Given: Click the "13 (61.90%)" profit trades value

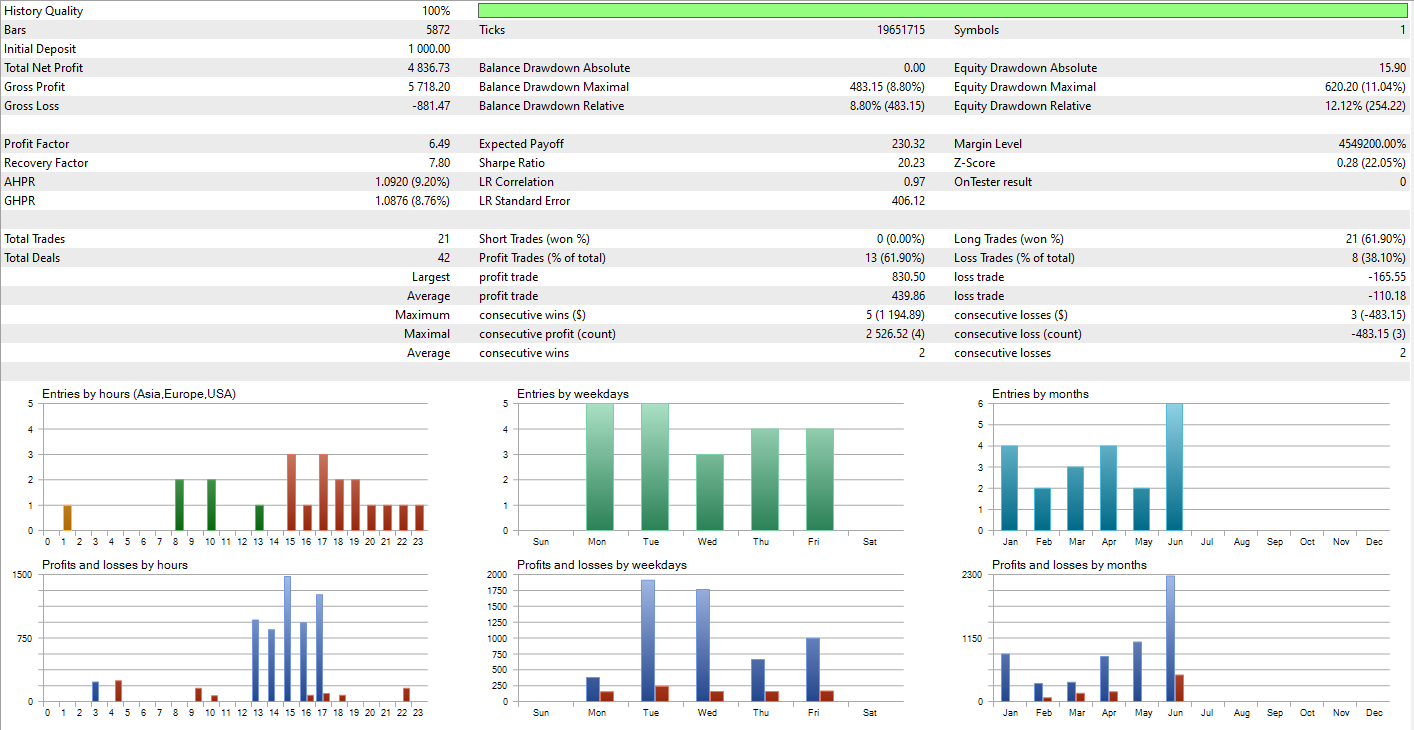Looking at the screenshot, I should click(x=896, y=258).
